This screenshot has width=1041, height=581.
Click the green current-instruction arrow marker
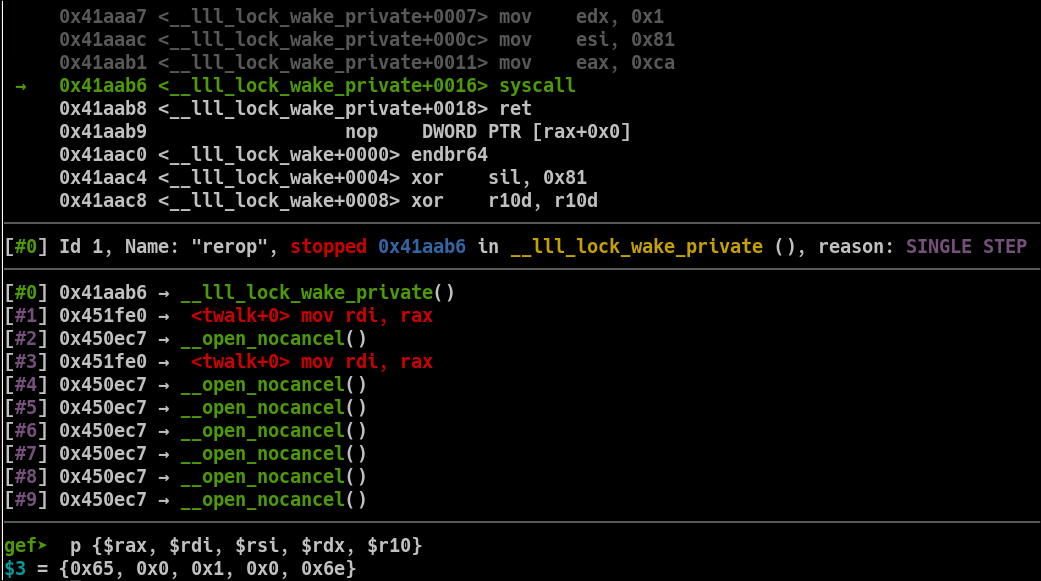pos(20,87)
